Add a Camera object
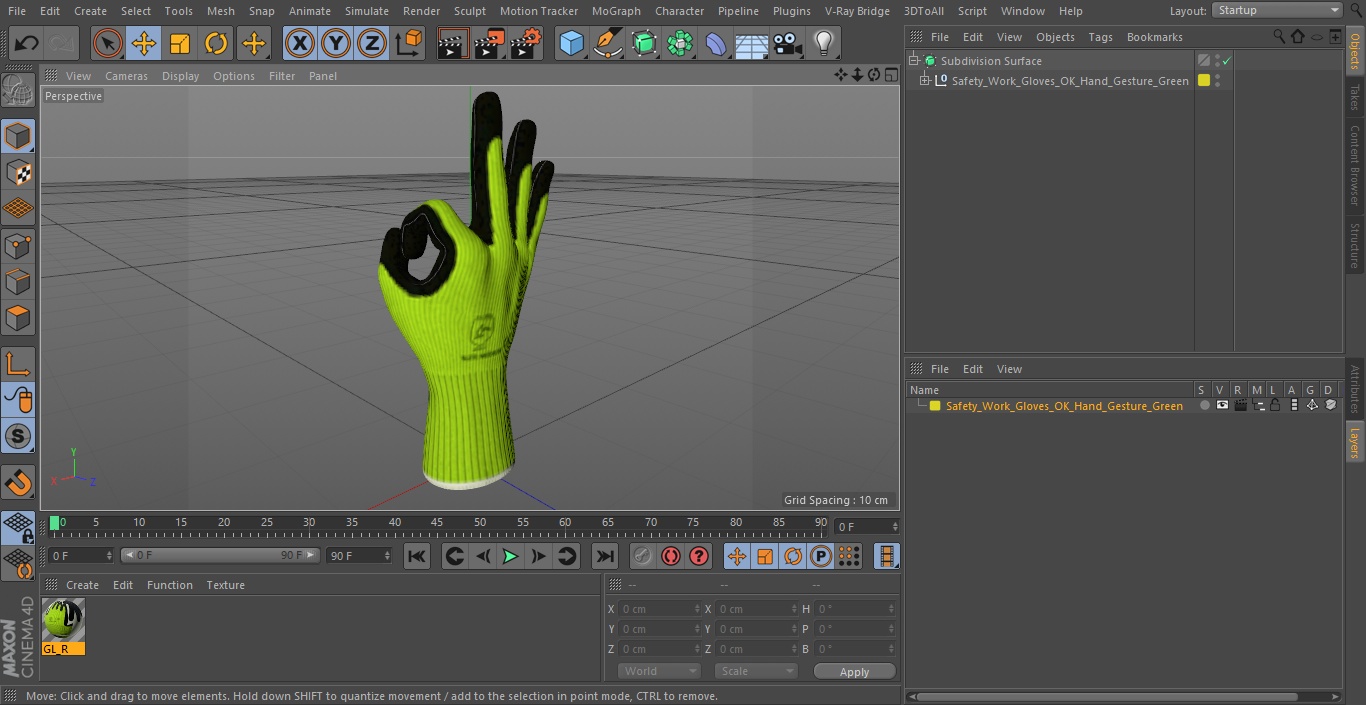Viewport: 1366px width, 705px height. [788, 43]
